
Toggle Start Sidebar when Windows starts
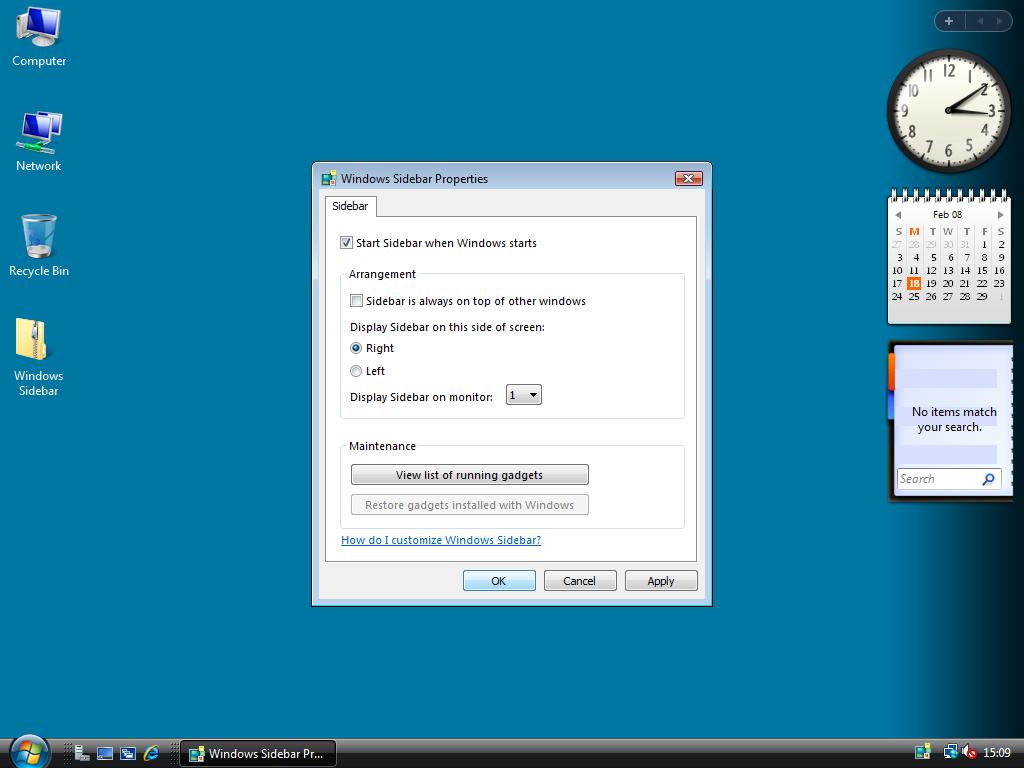pos(346,243)
